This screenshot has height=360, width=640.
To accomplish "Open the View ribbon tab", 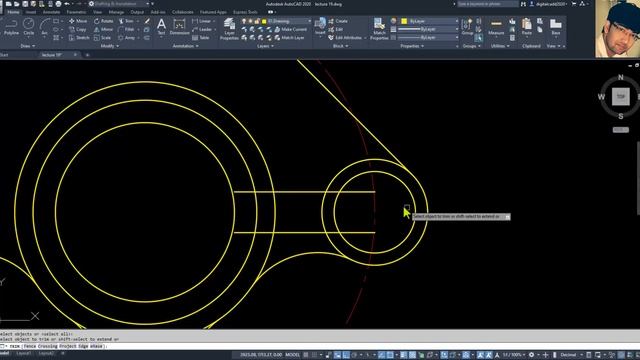I will (98, 12).
